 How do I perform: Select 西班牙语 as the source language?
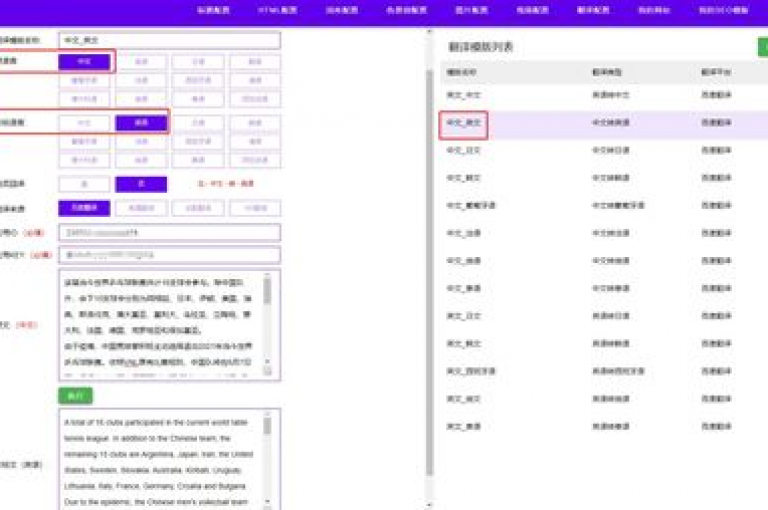[x=198, y=80]
